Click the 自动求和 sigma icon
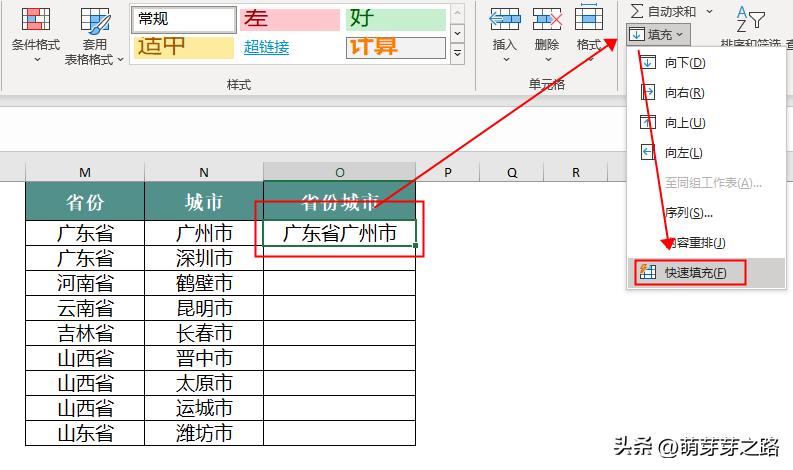Viewport: 793px width, 470px height. tap(637, 11)
